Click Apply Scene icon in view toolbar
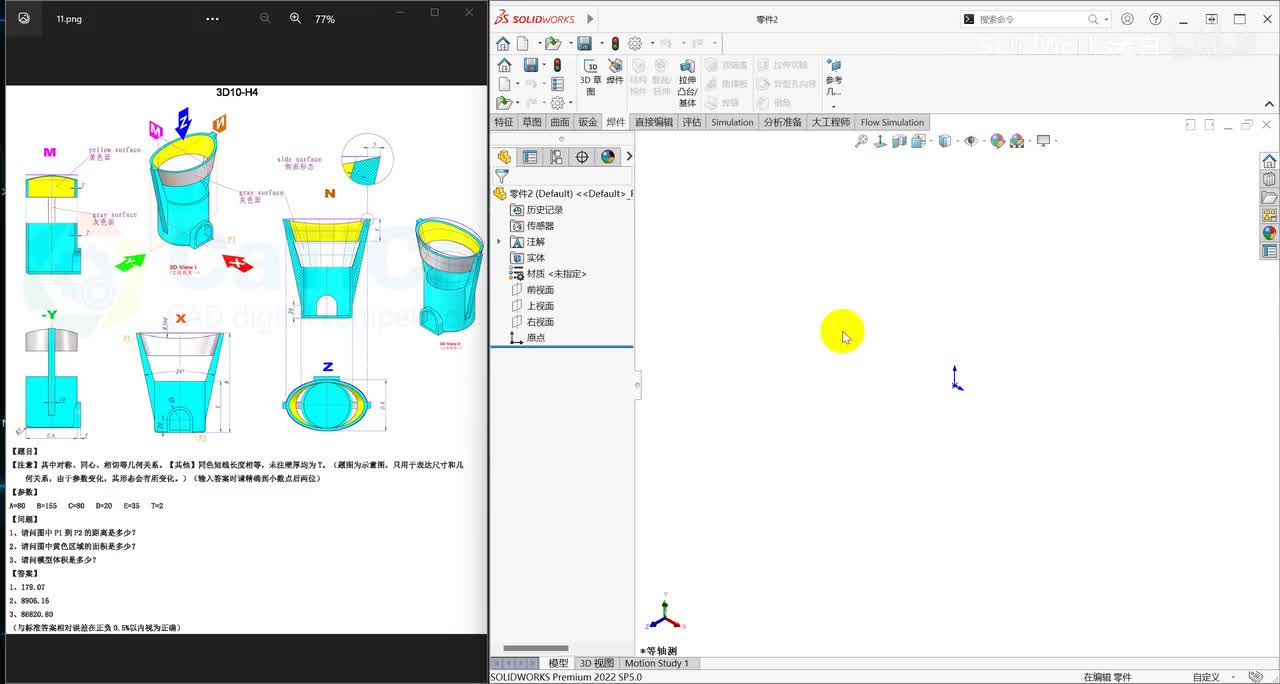The height and width of the screenshot is (684, 1280). [x=1017, y=141]
